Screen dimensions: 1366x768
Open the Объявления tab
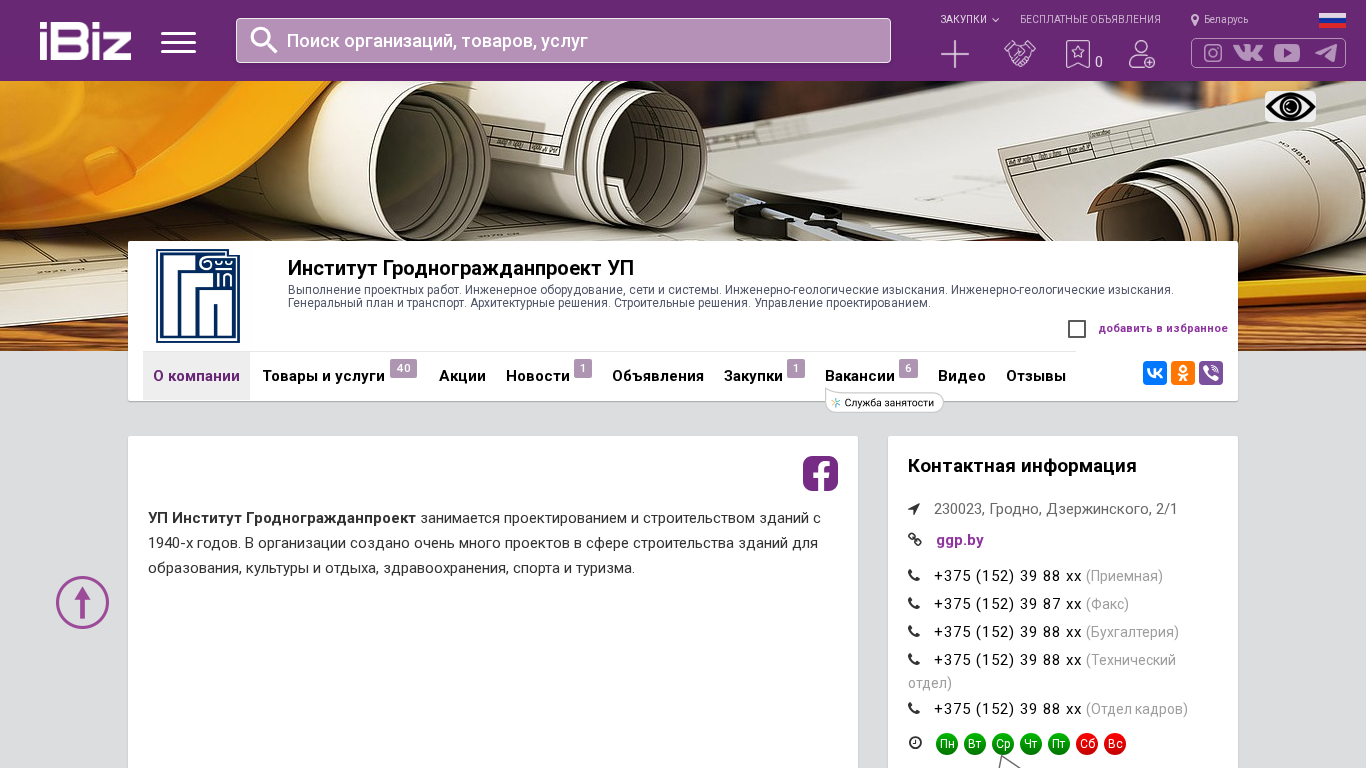coord(658,376)
